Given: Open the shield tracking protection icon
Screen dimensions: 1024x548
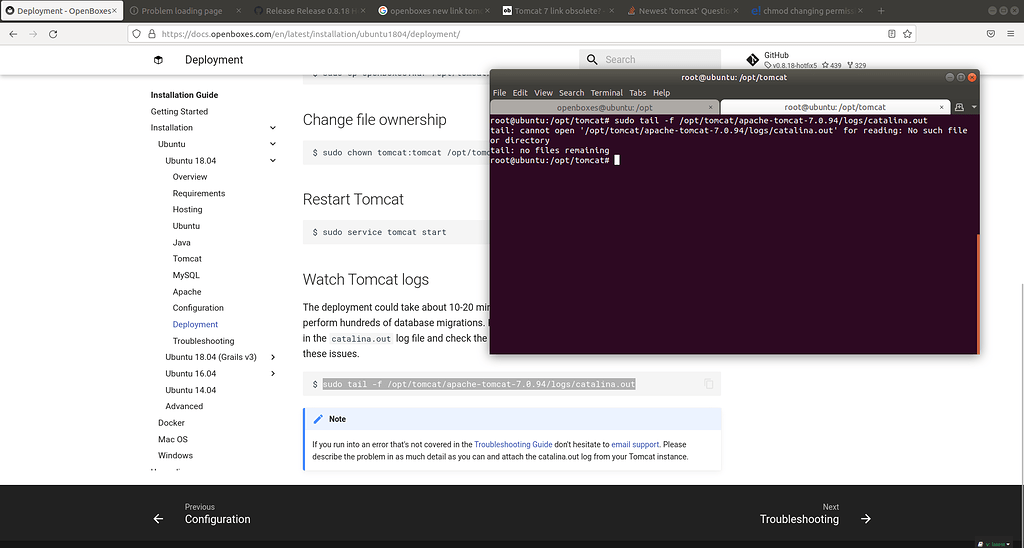Looking at the screenshot, I should pyautogui.click(x=136, y=34).
